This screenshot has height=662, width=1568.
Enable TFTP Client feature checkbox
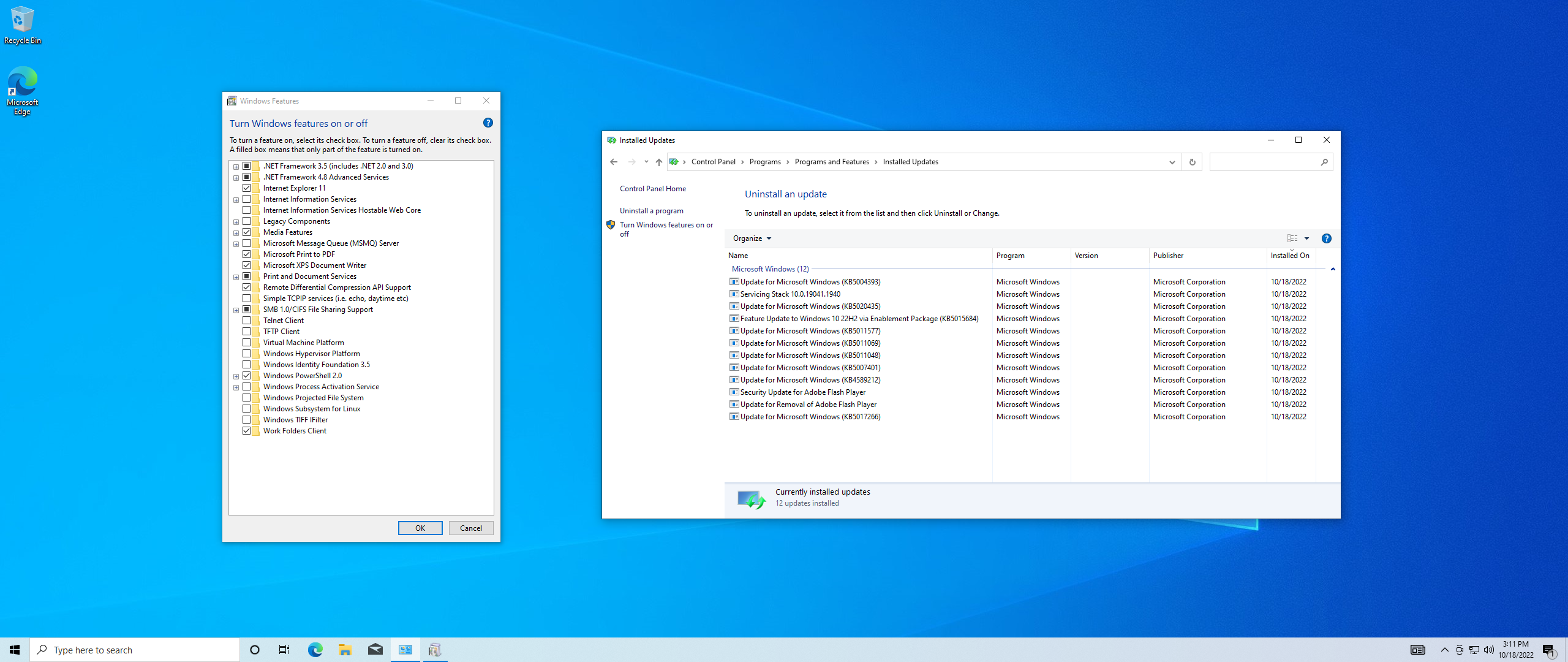pyautogui.click(x=246, y=332)
